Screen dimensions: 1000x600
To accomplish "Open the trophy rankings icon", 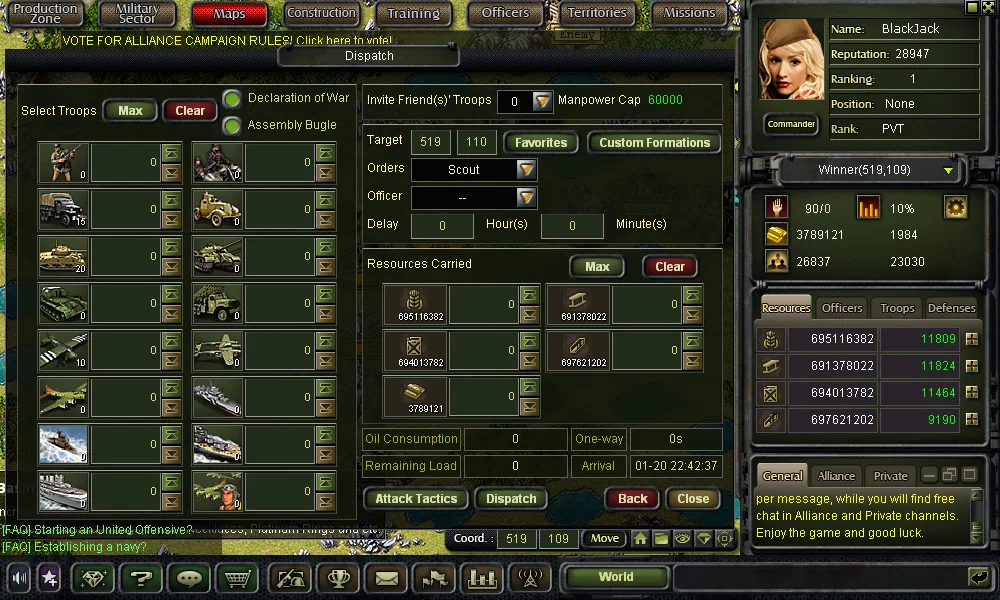I will tap(339, 578).
